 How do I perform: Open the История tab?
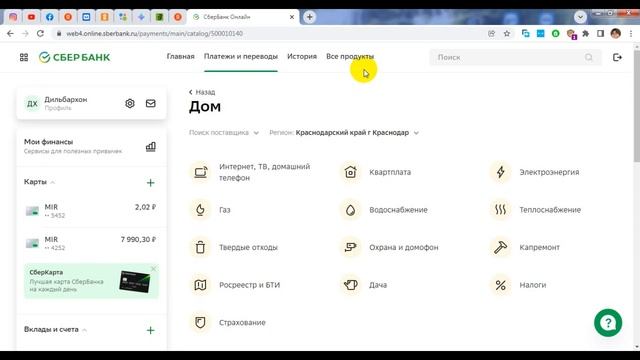302,57
